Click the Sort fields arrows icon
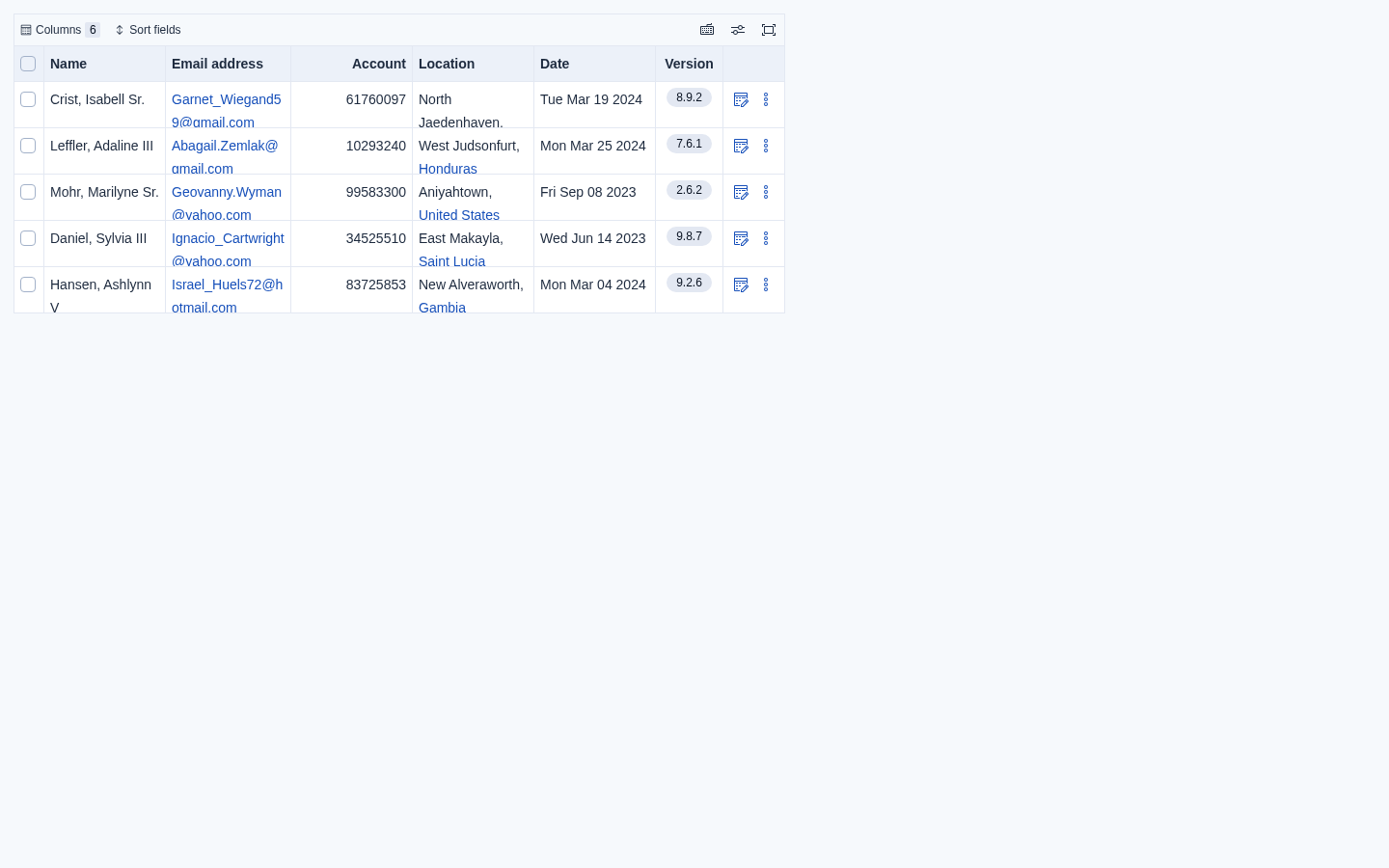Viewport: 1389px width, 868px height. click(x=120, y=30)
